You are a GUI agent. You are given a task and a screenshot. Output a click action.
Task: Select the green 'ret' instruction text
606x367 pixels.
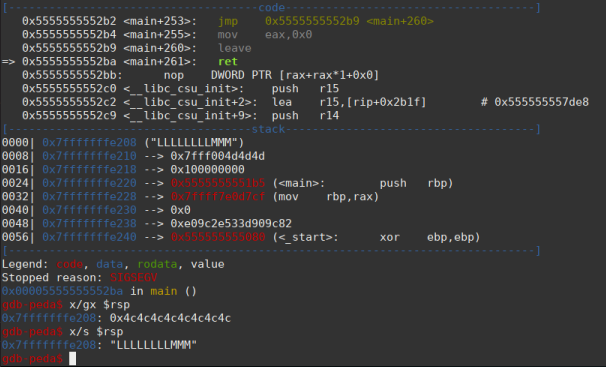[228, 61]
